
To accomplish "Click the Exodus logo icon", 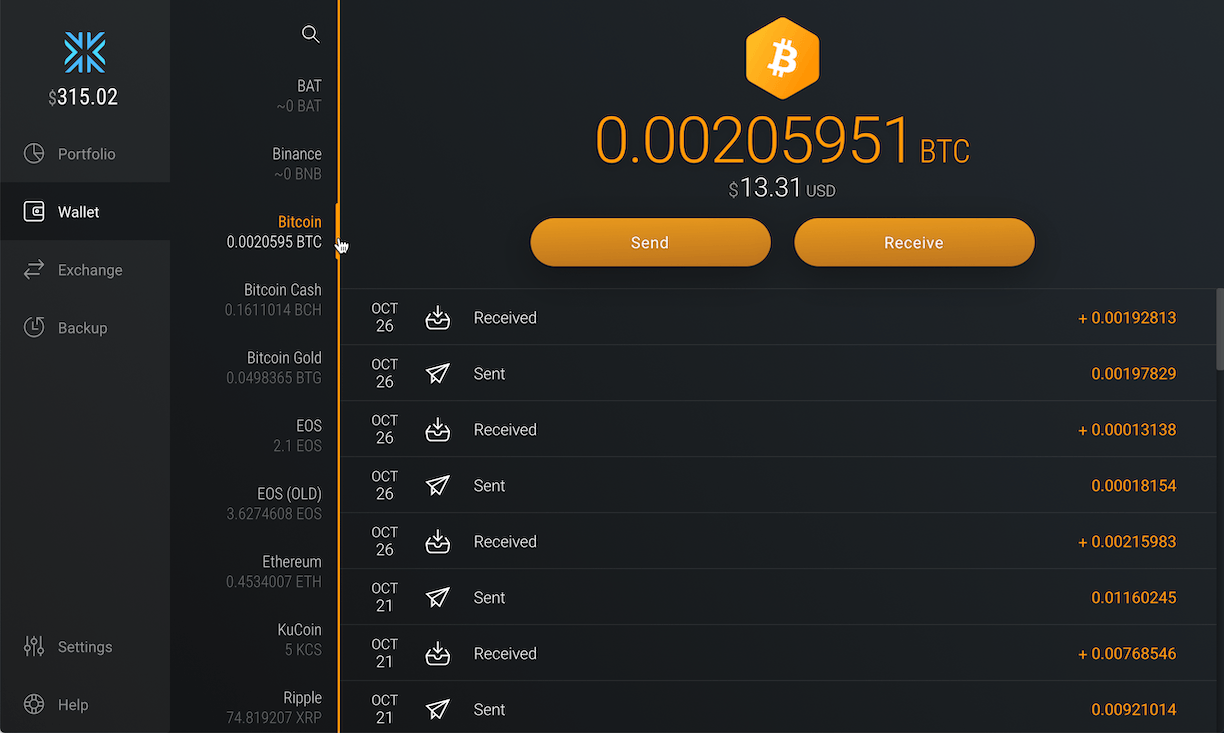I will tap(85, 52).
